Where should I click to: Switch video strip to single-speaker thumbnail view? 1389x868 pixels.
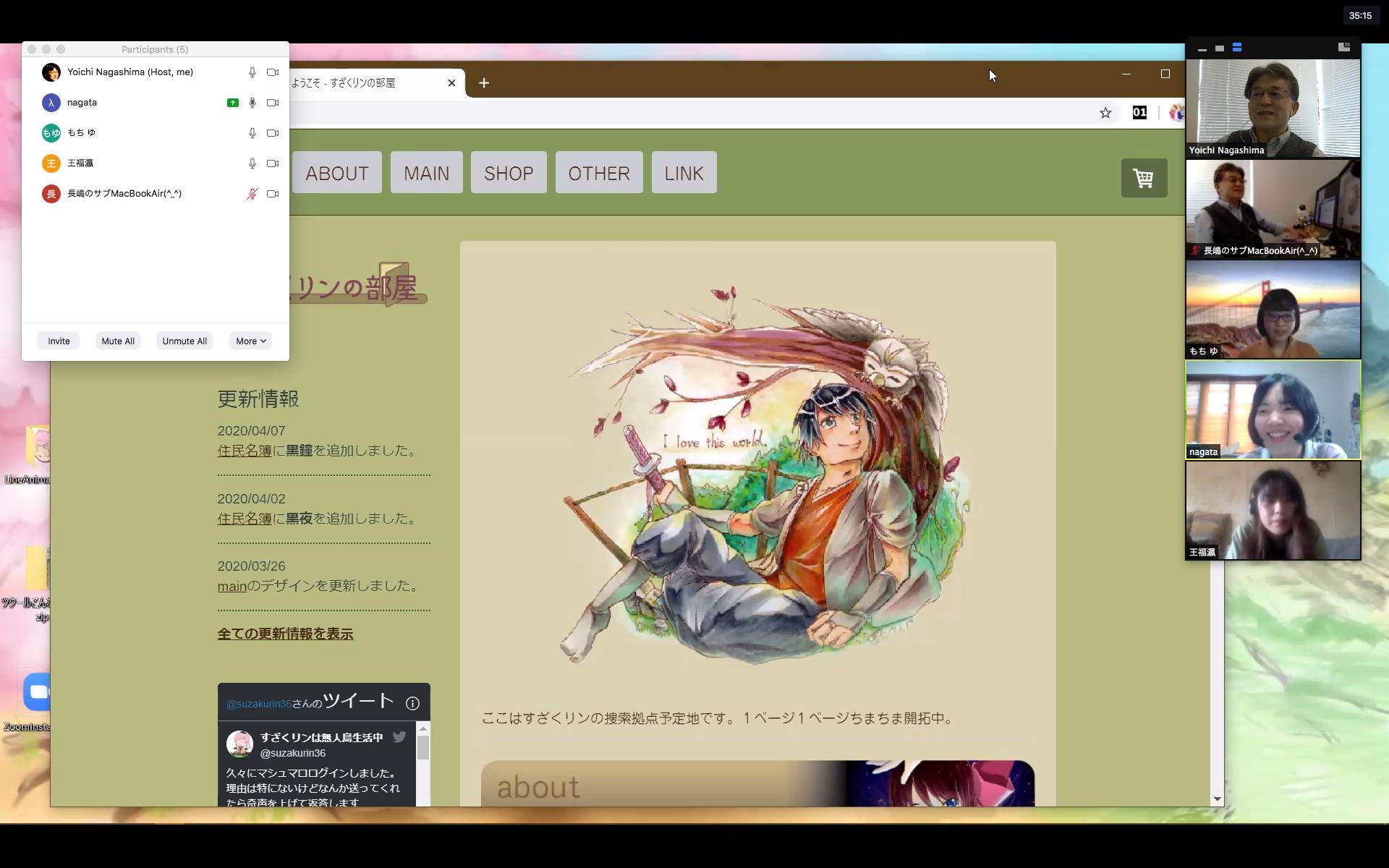click(1220, 48)
